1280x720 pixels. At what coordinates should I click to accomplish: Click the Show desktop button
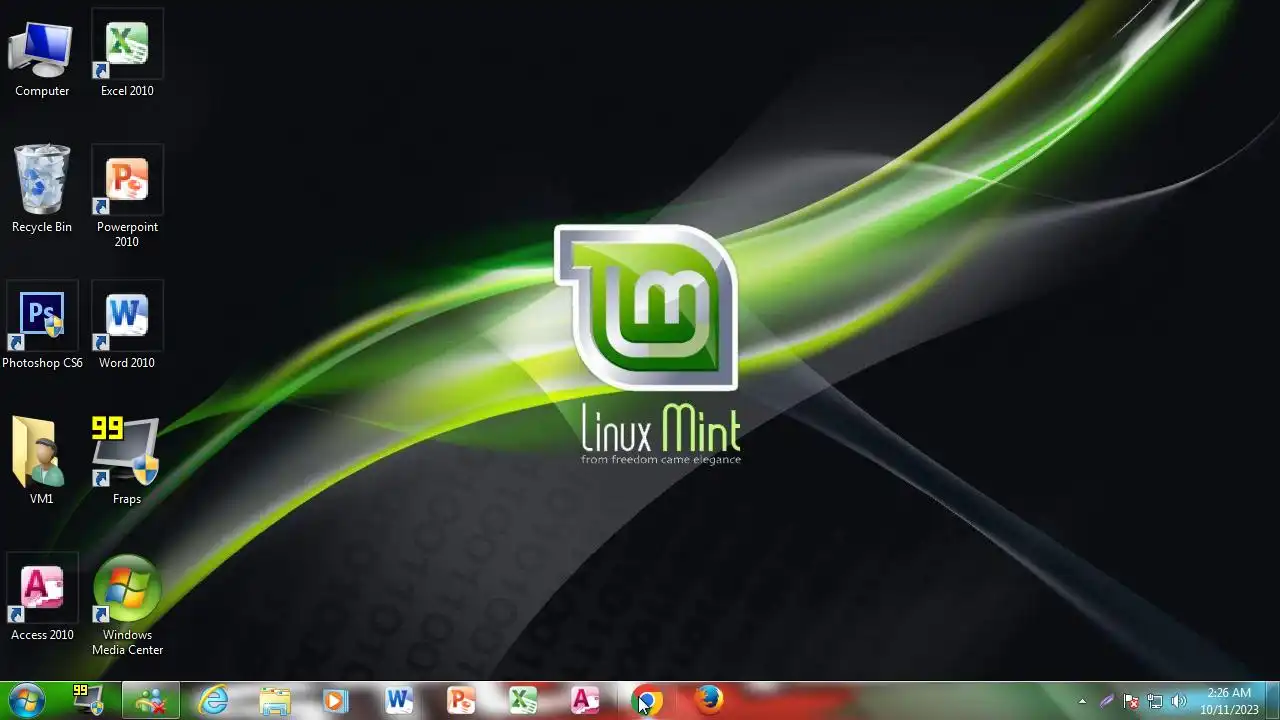(x=1272, y=700)
